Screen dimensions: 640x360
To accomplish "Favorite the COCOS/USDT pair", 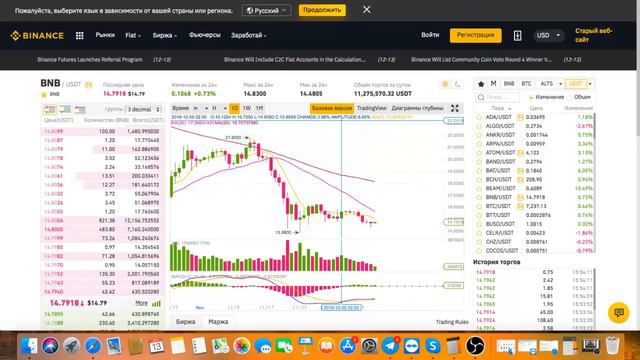I will [x=479, y=251].
